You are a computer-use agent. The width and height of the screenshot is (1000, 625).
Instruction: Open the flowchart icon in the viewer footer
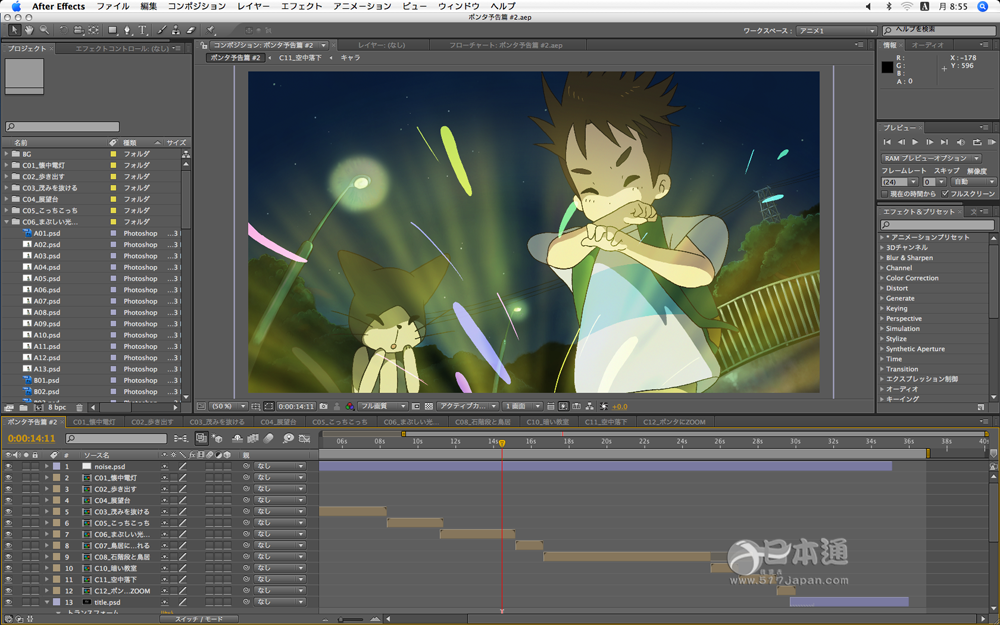point(590,406)
